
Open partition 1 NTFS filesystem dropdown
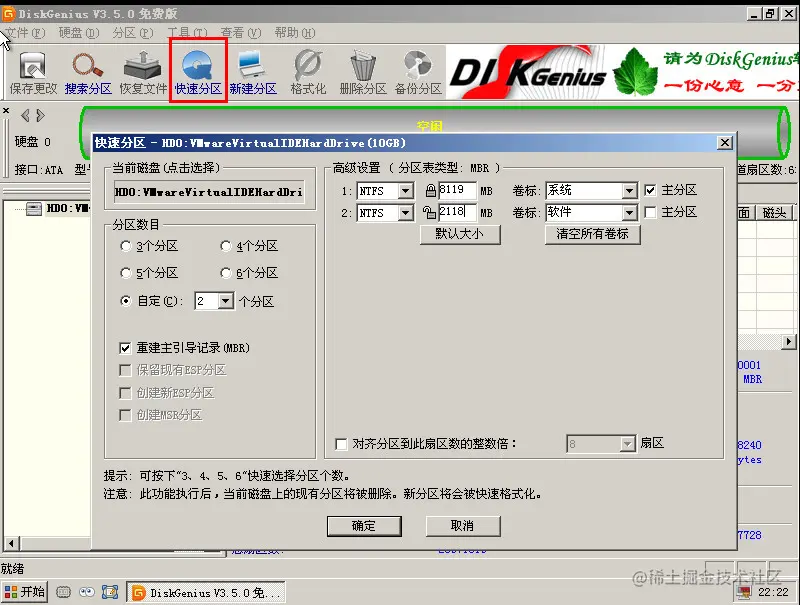point(406,191)
